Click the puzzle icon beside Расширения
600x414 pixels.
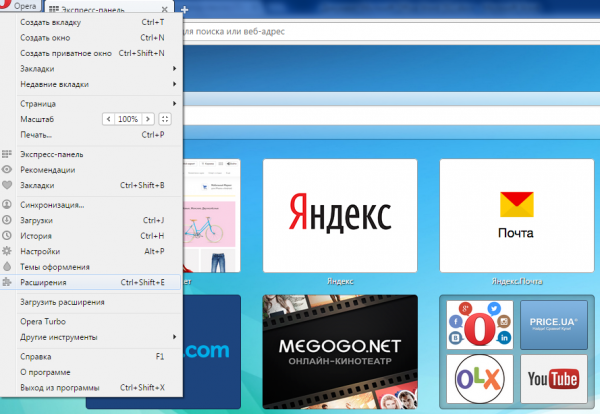(7, 282)
